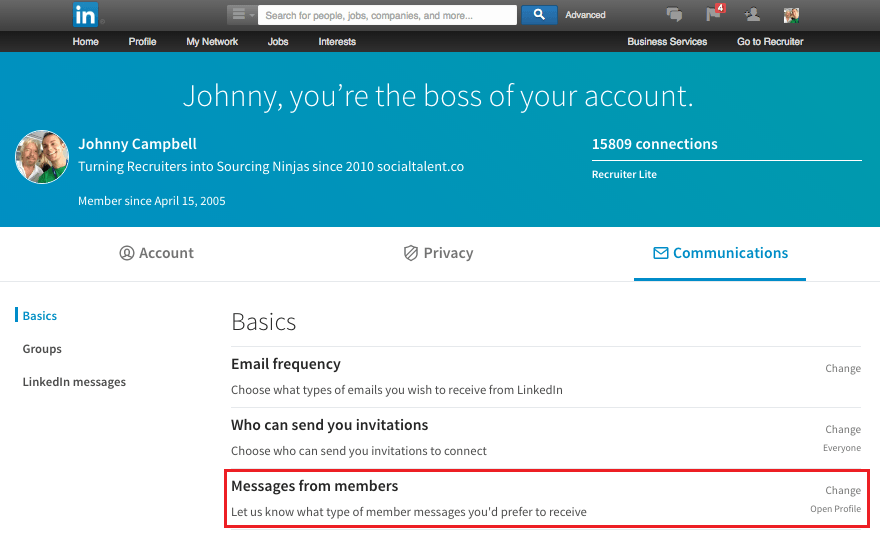Open the add connections person icon
The height and width of the screenshot is (543, 880).
point(752,15)
